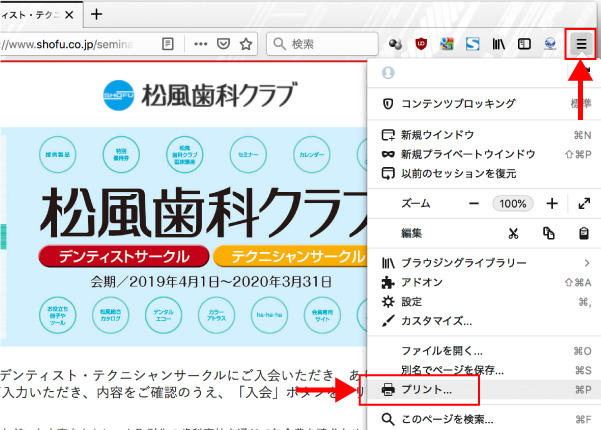The height and width of the screenshot is (430, 601).
Task: Toggle reader view icon in address bar
Action: (x=167, y=44)
